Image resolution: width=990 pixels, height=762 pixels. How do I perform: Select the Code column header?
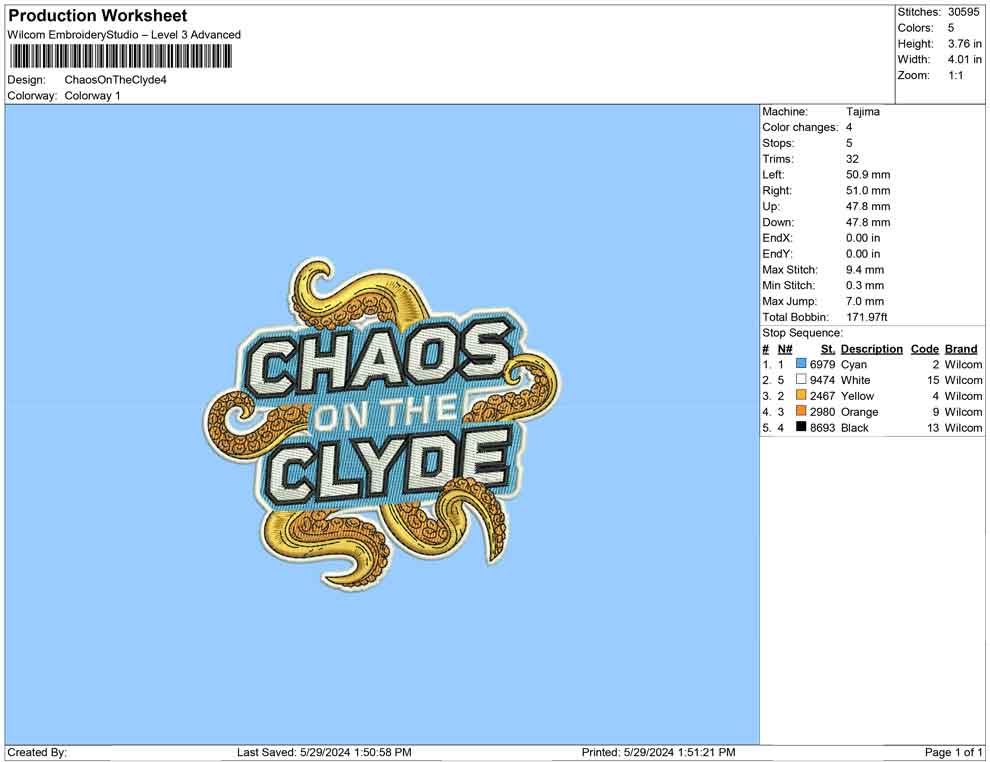coord(924,349)
